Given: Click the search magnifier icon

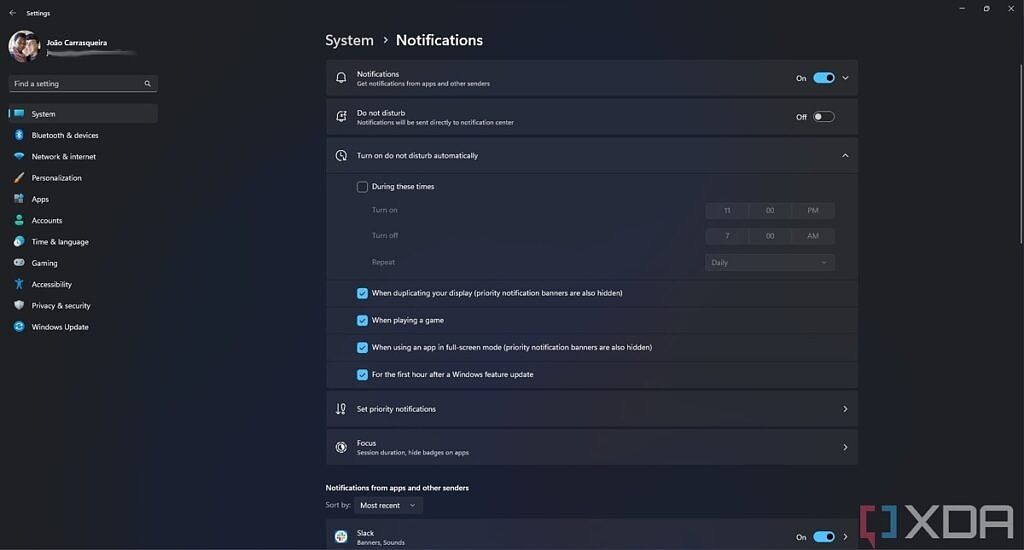Looking at the screenshot, I should click(x=148, y=84).
